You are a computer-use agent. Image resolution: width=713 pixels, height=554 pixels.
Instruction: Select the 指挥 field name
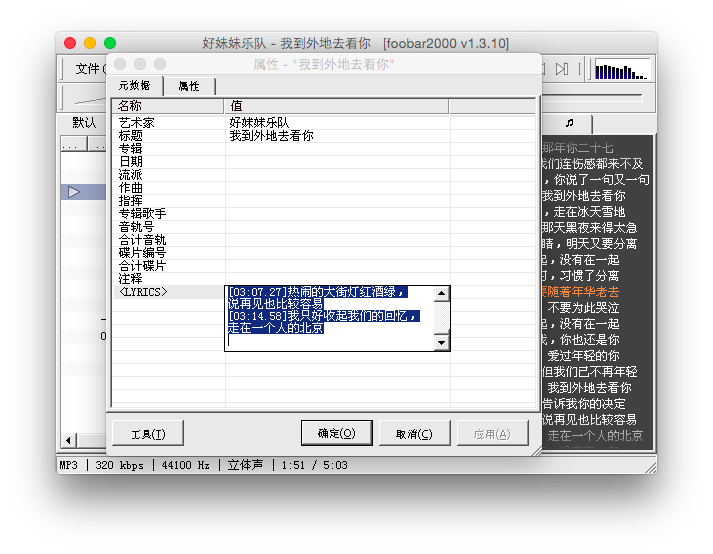click(131, 201)
